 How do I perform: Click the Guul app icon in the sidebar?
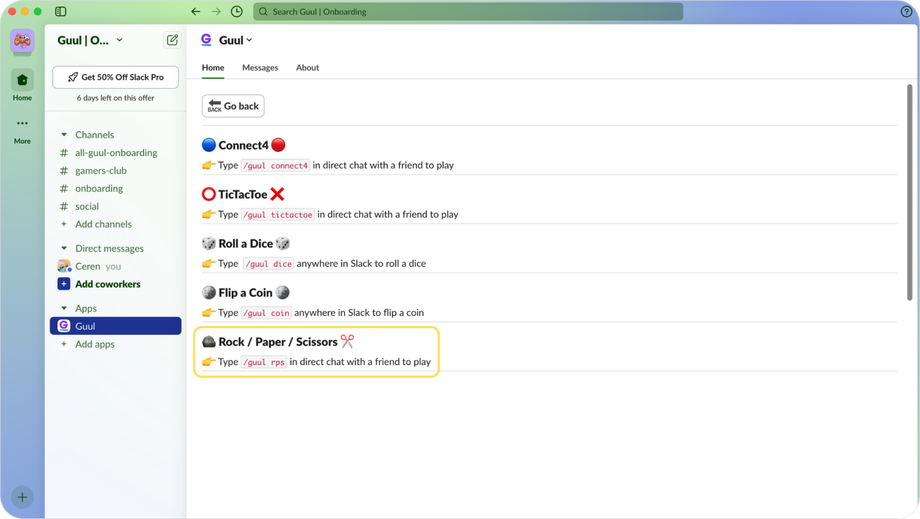64,326
